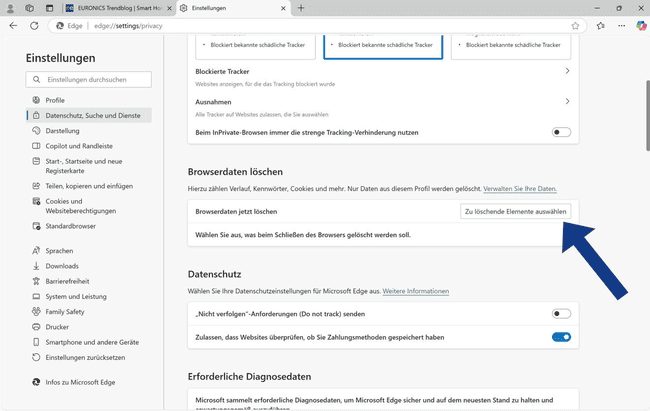Open Darstellung settings

tap(89, 131)
